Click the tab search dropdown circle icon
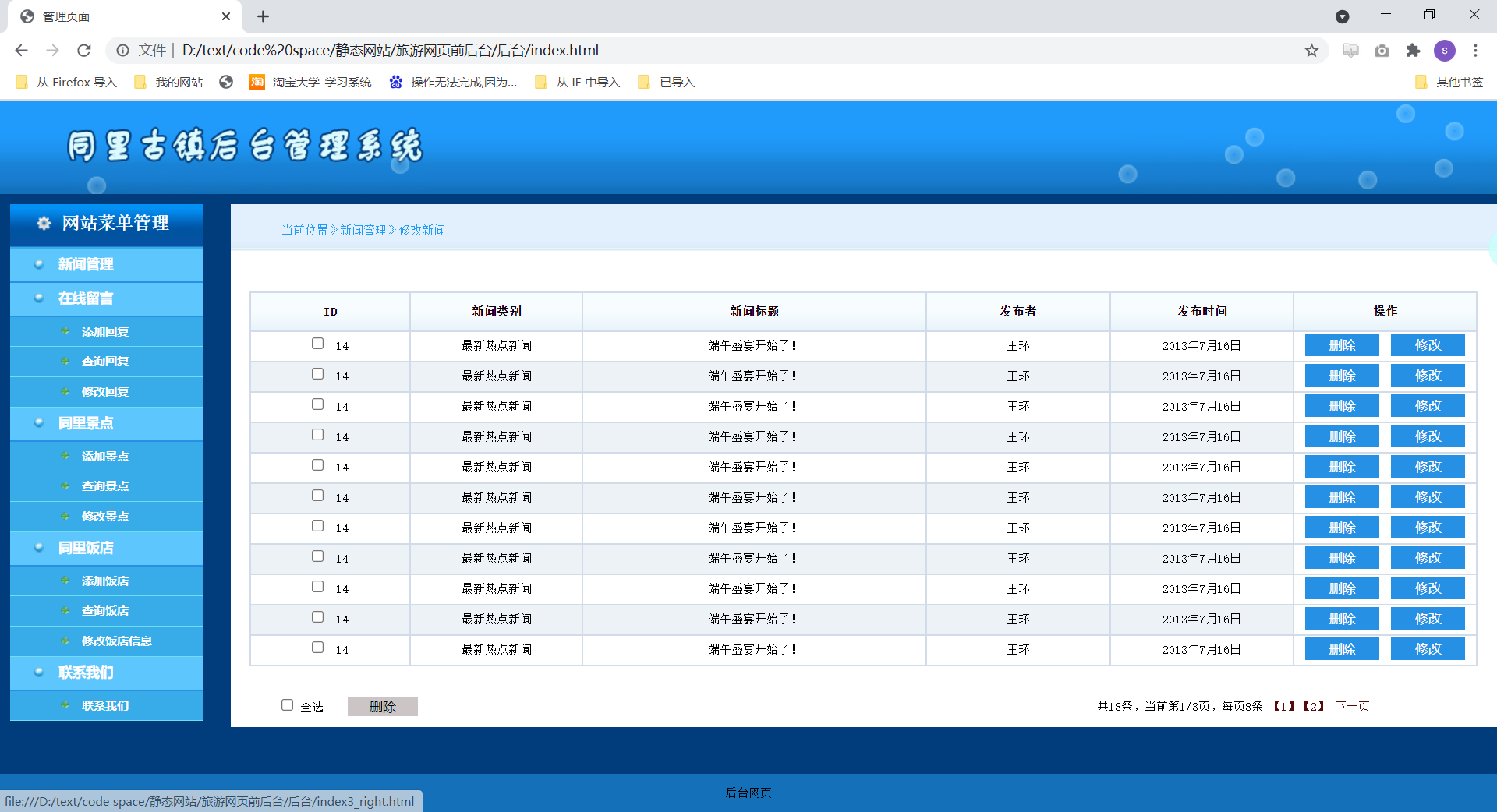 1342,16
